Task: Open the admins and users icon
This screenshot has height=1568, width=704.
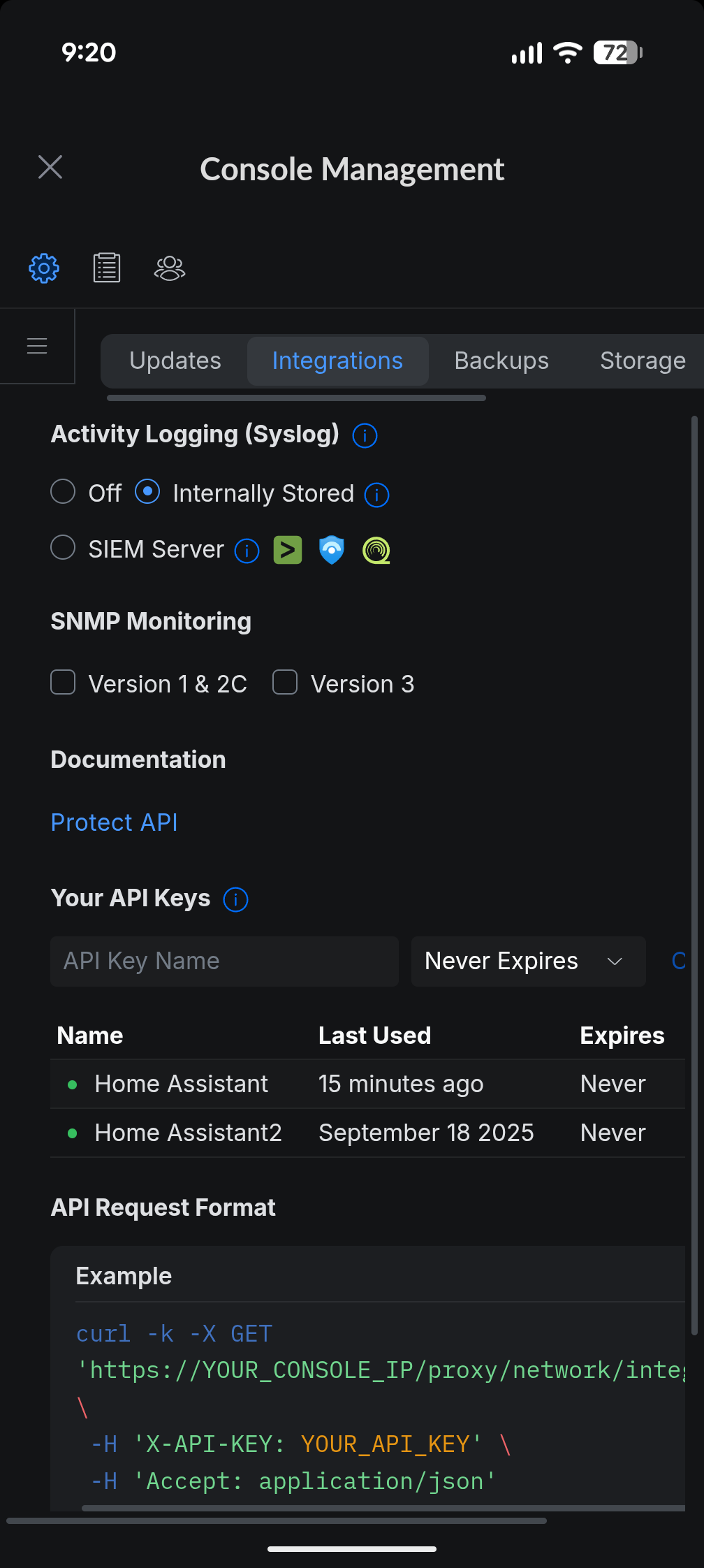Action: pos(170,268)
